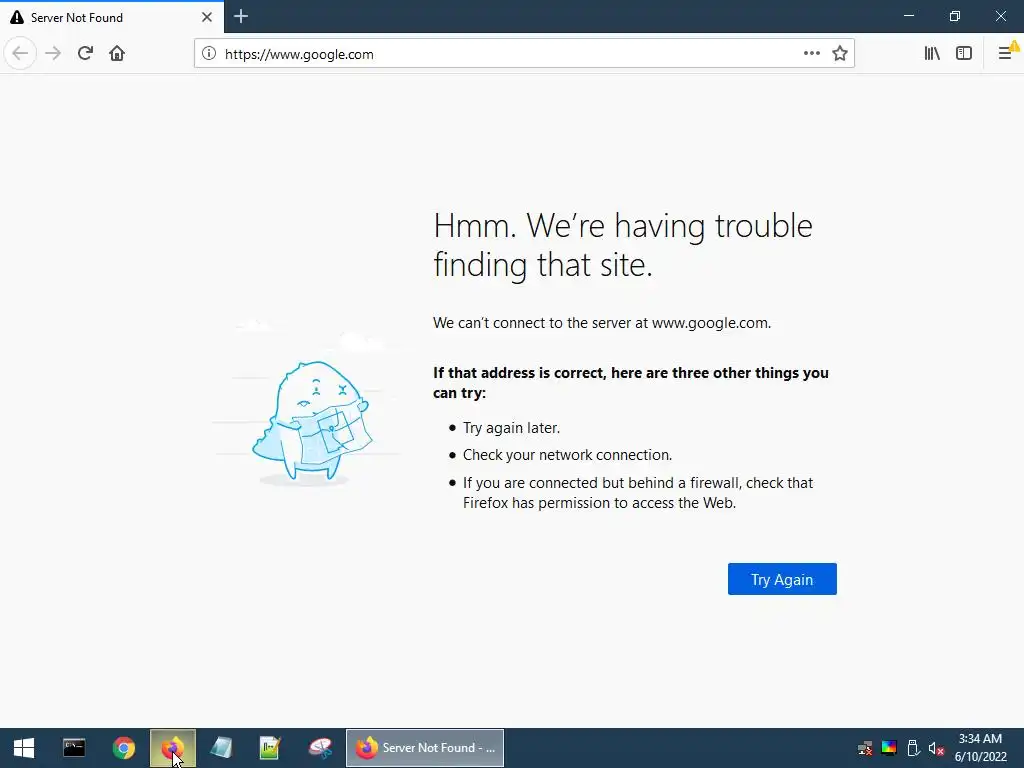Click the USB safely remove tray icon
This screenshot has width=1024, height=768.
tap(913, 748)
